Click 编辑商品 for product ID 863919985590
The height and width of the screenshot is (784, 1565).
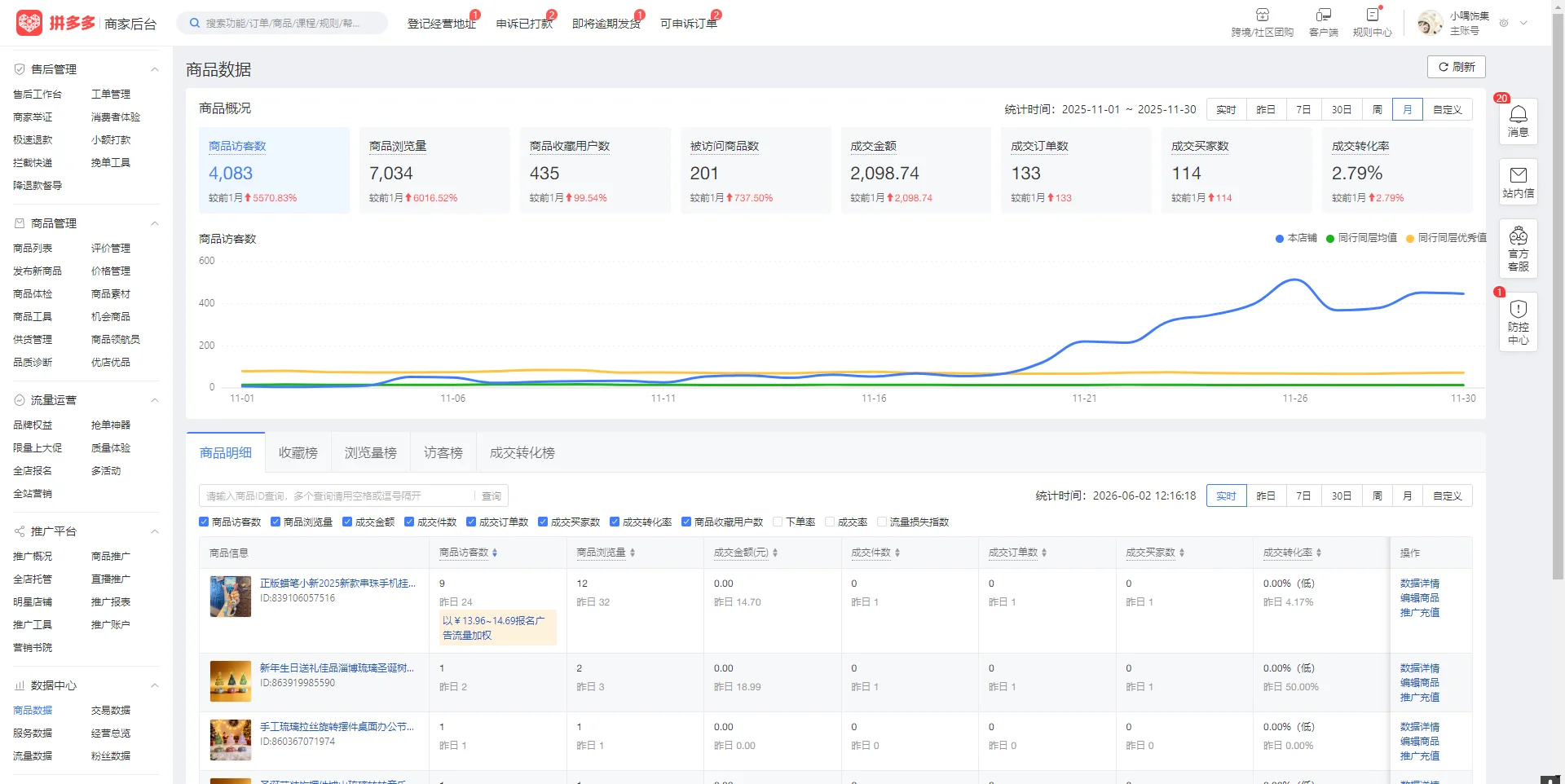[1420, 683]
